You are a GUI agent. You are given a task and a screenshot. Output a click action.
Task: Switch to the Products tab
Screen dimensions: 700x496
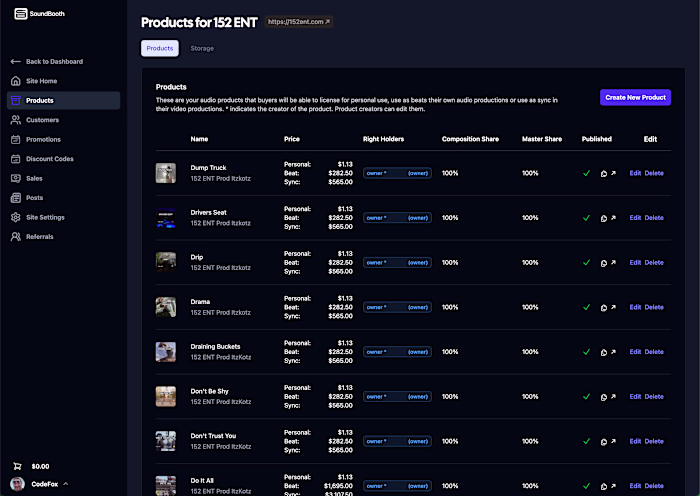coord(160,48)
